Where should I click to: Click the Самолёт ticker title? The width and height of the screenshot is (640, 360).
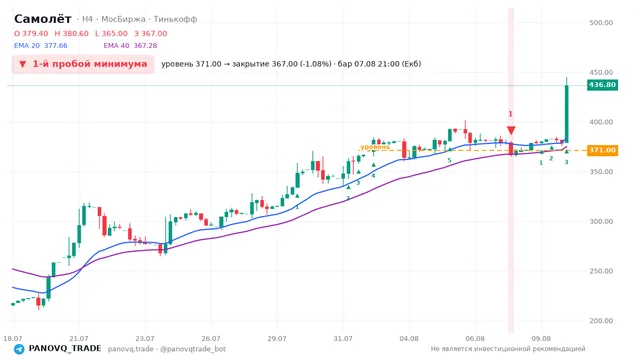pos(43,19)
